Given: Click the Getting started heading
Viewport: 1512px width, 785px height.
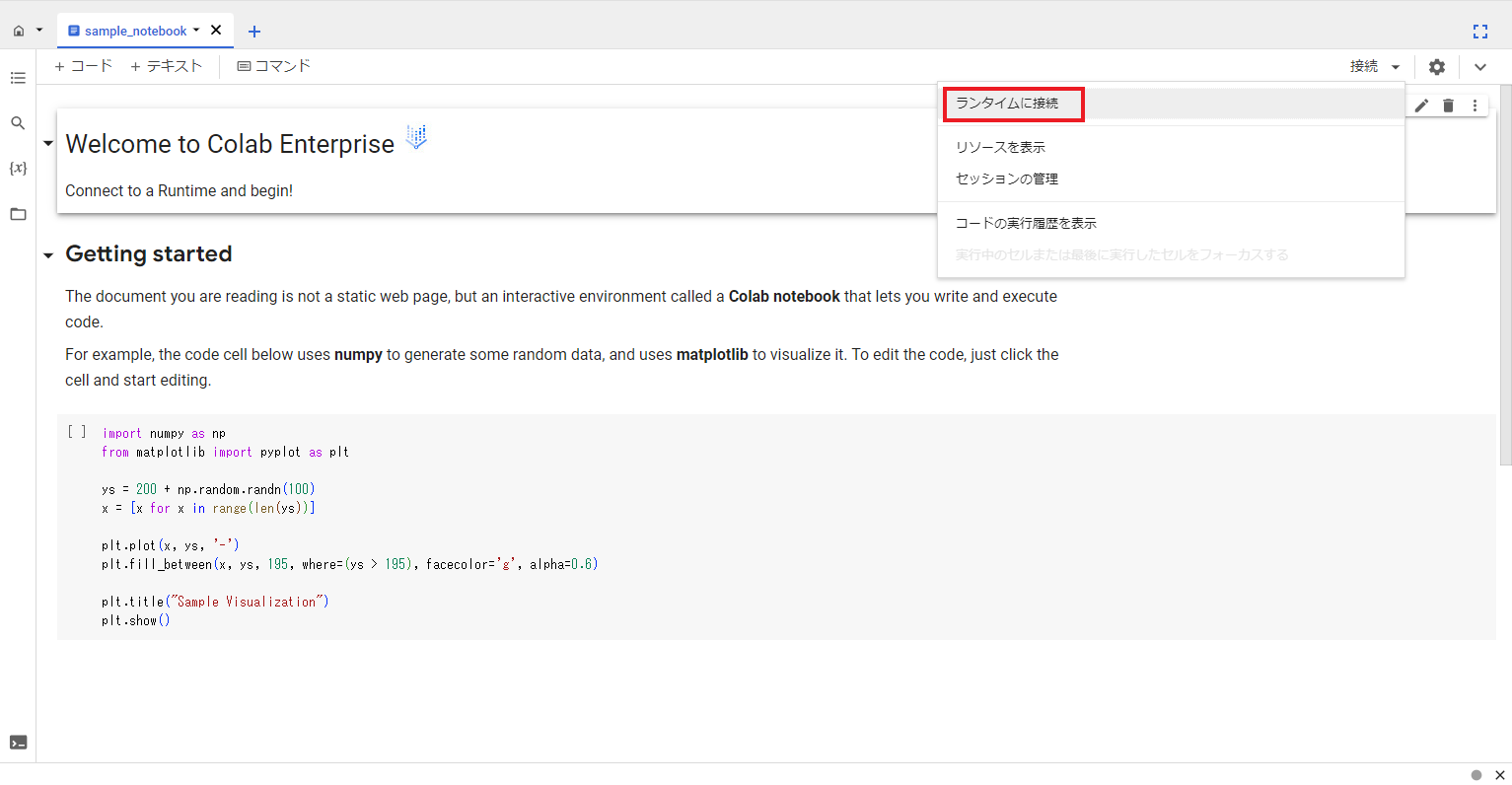Looking at the screenshot, I should [149, 253].
